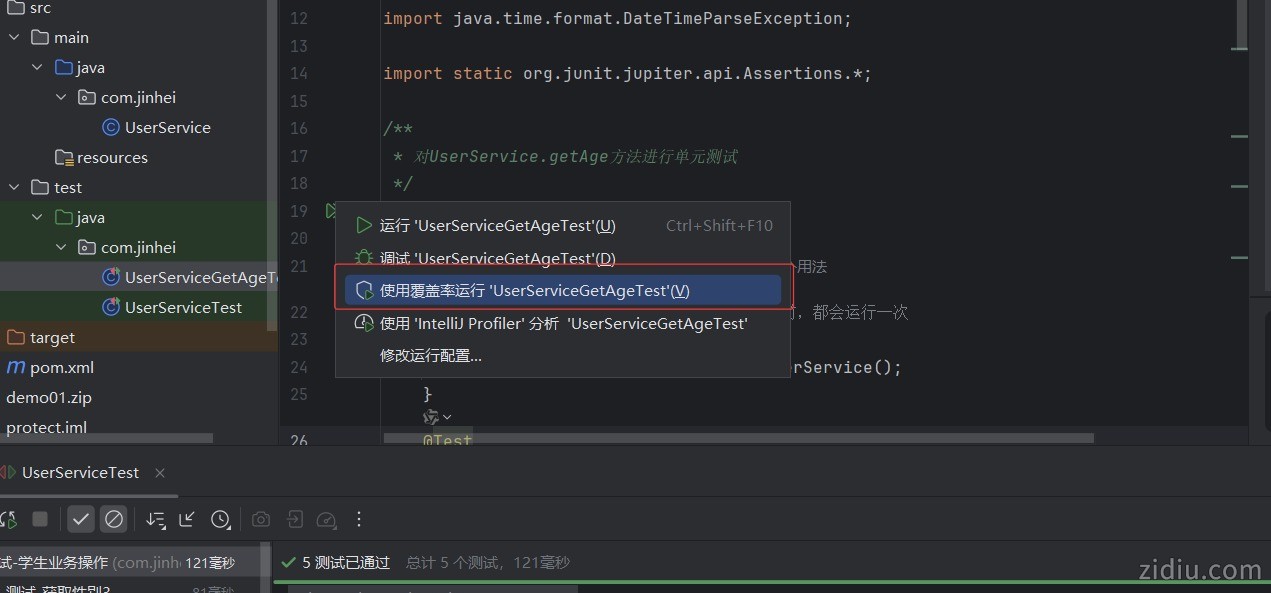Click the collapse all test results icon
The height and width of the screenshot is (593, 1271).
pos(187,519)
